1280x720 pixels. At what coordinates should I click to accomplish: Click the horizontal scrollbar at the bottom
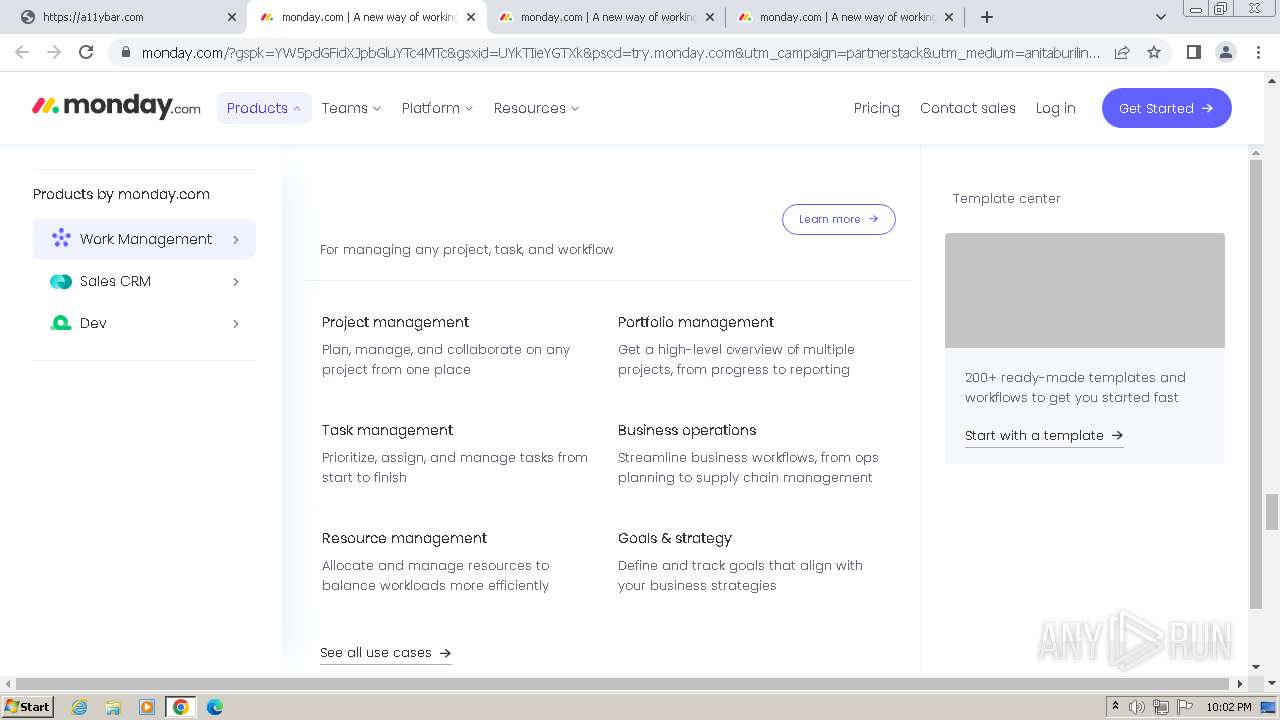[624, 684]
